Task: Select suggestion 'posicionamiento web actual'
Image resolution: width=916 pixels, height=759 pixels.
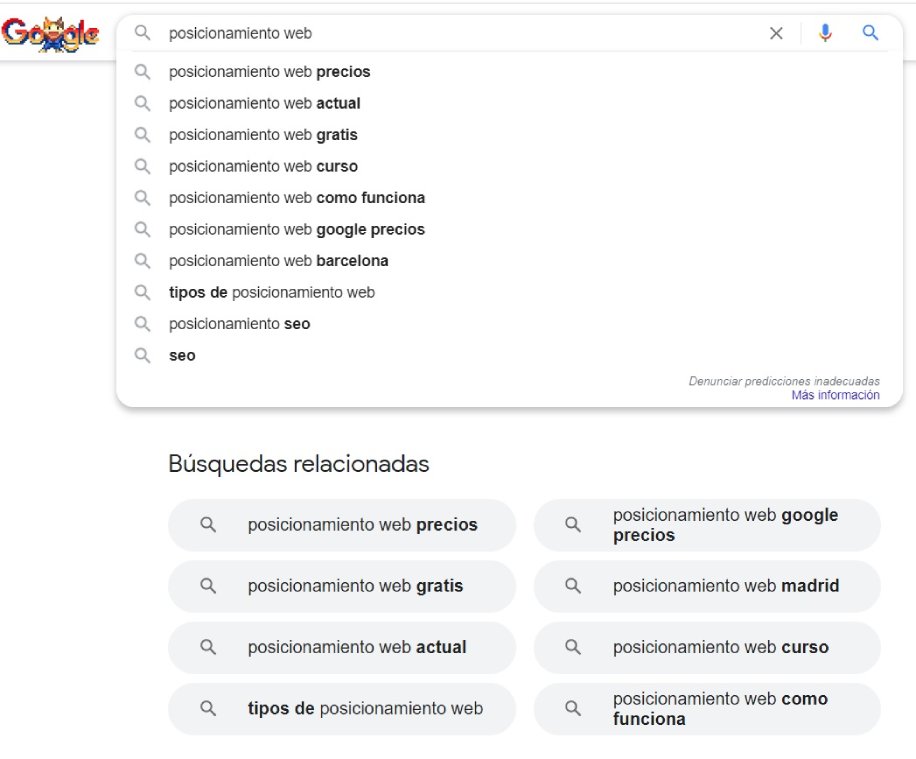Action: (509, 103)
